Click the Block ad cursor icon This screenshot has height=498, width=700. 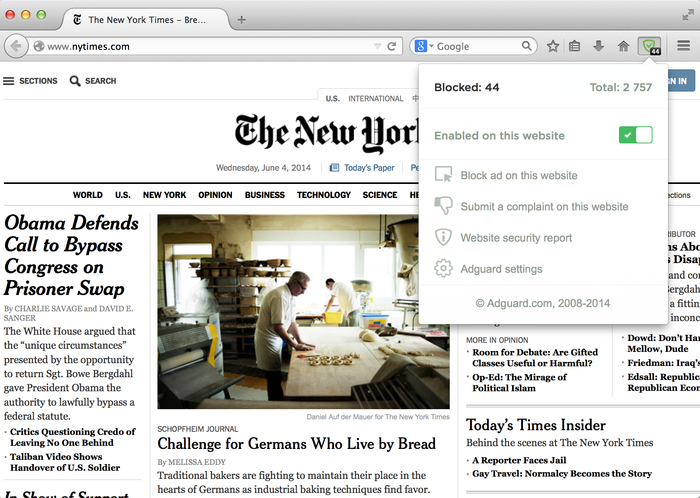[443, 174]
